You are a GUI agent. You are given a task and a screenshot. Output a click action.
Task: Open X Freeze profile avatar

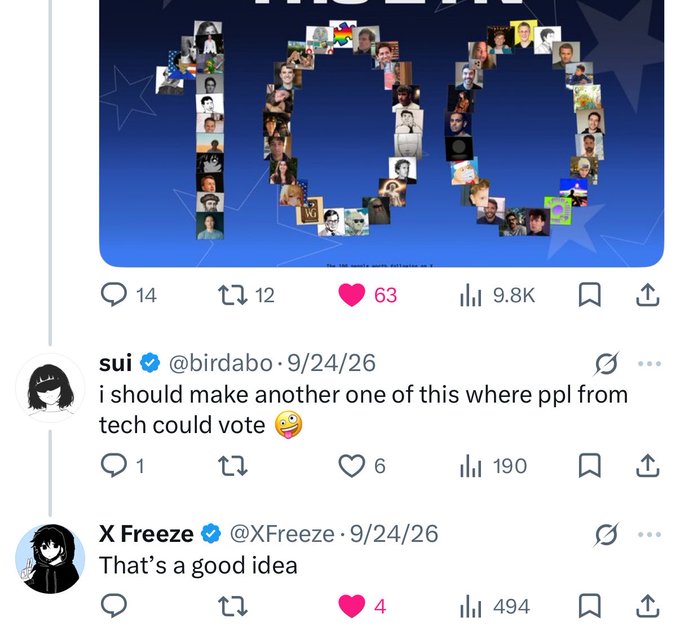50,558
